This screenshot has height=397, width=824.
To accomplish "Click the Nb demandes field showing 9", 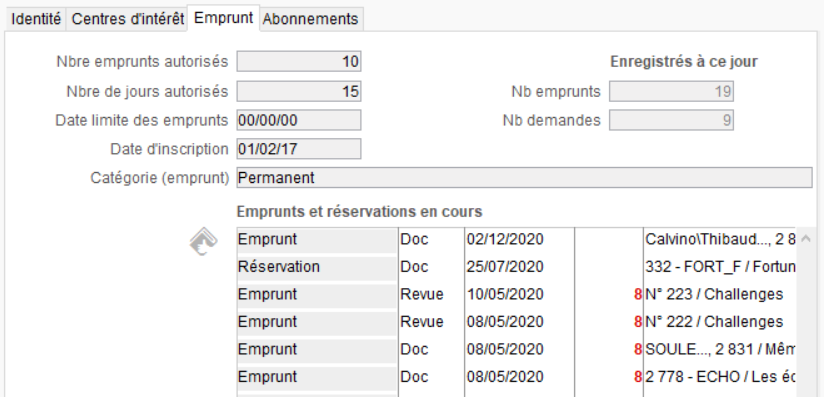I will click(x=671, y=120).
